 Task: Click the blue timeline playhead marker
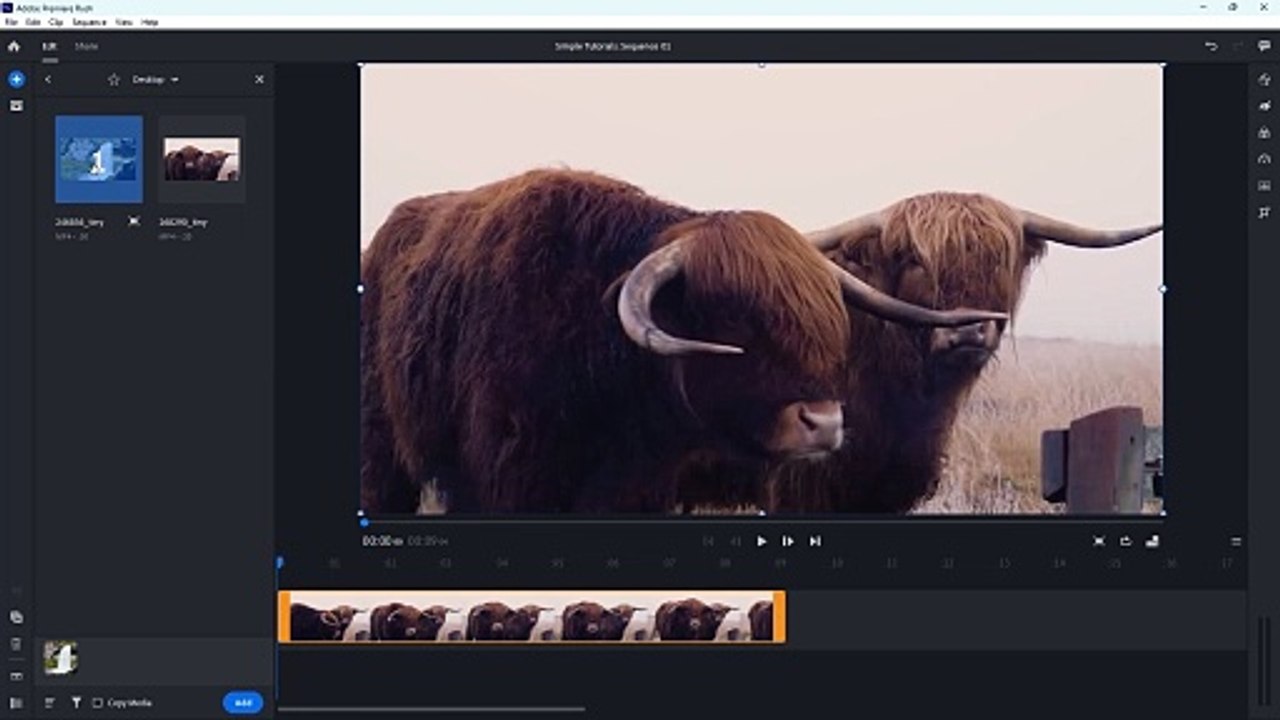click(x=280, y=563)
